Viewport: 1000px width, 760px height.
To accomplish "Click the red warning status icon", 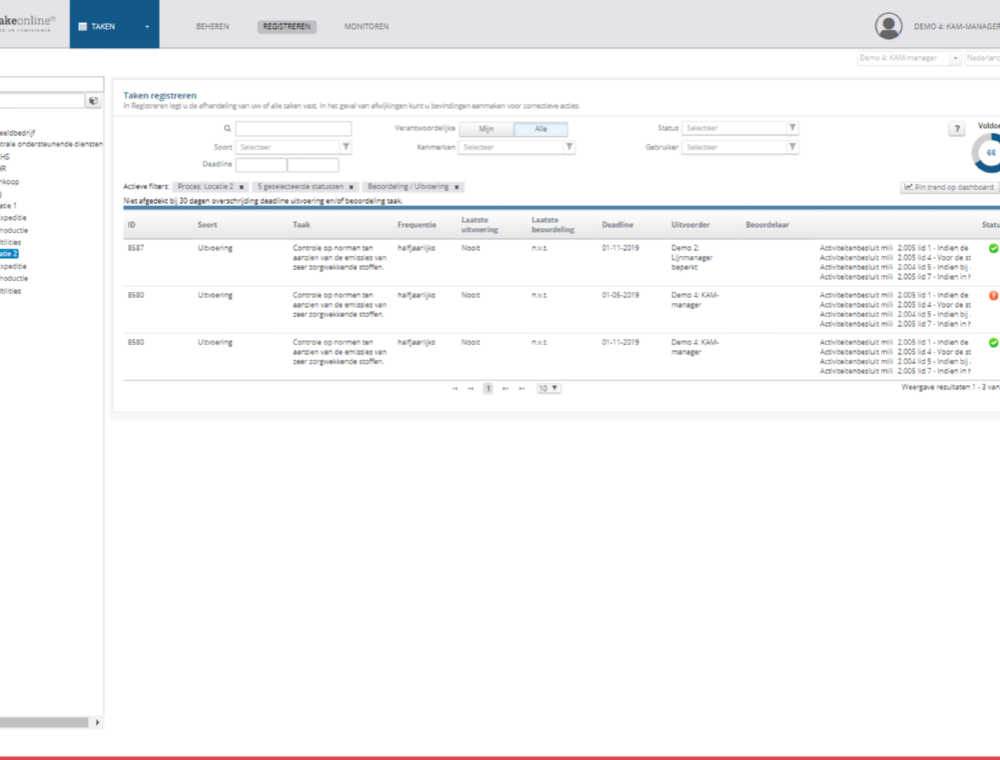I will pyautogui.click(x=993, y=295).
